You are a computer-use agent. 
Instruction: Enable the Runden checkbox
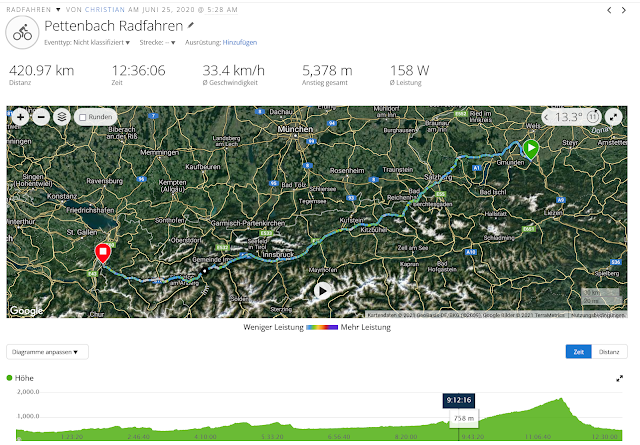point(83,118)
